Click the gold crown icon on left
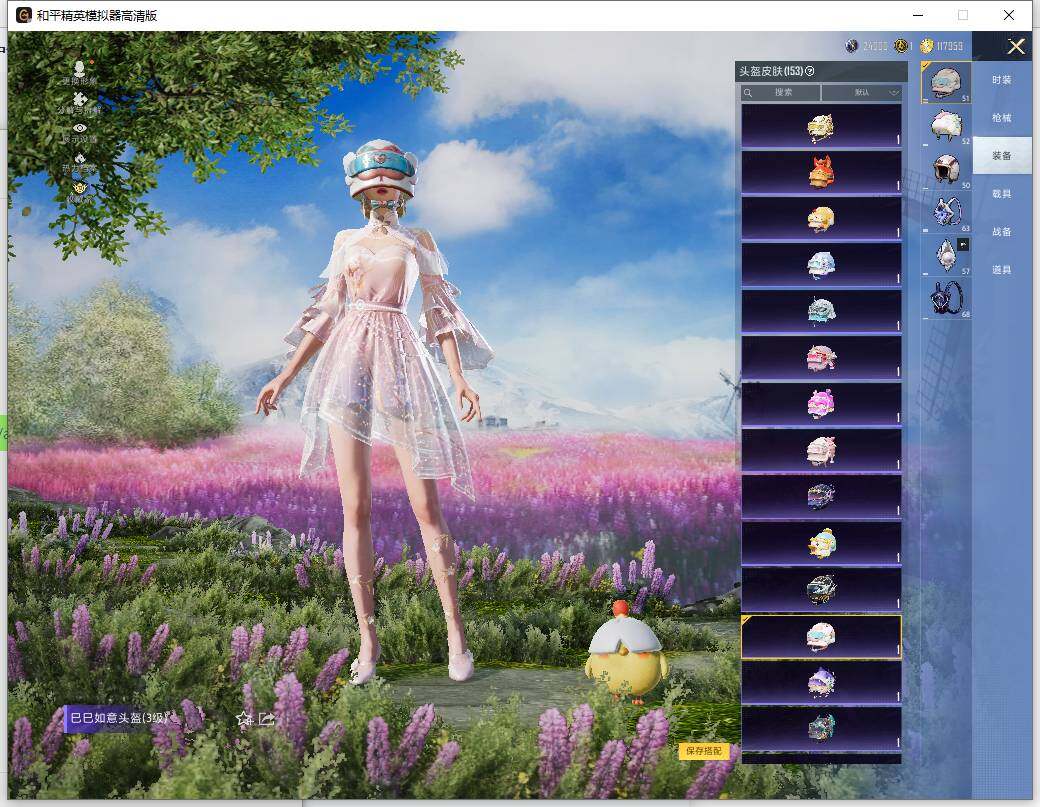Image resolution: width=1040 pixels, height=807 pixels. pos(80,187)
